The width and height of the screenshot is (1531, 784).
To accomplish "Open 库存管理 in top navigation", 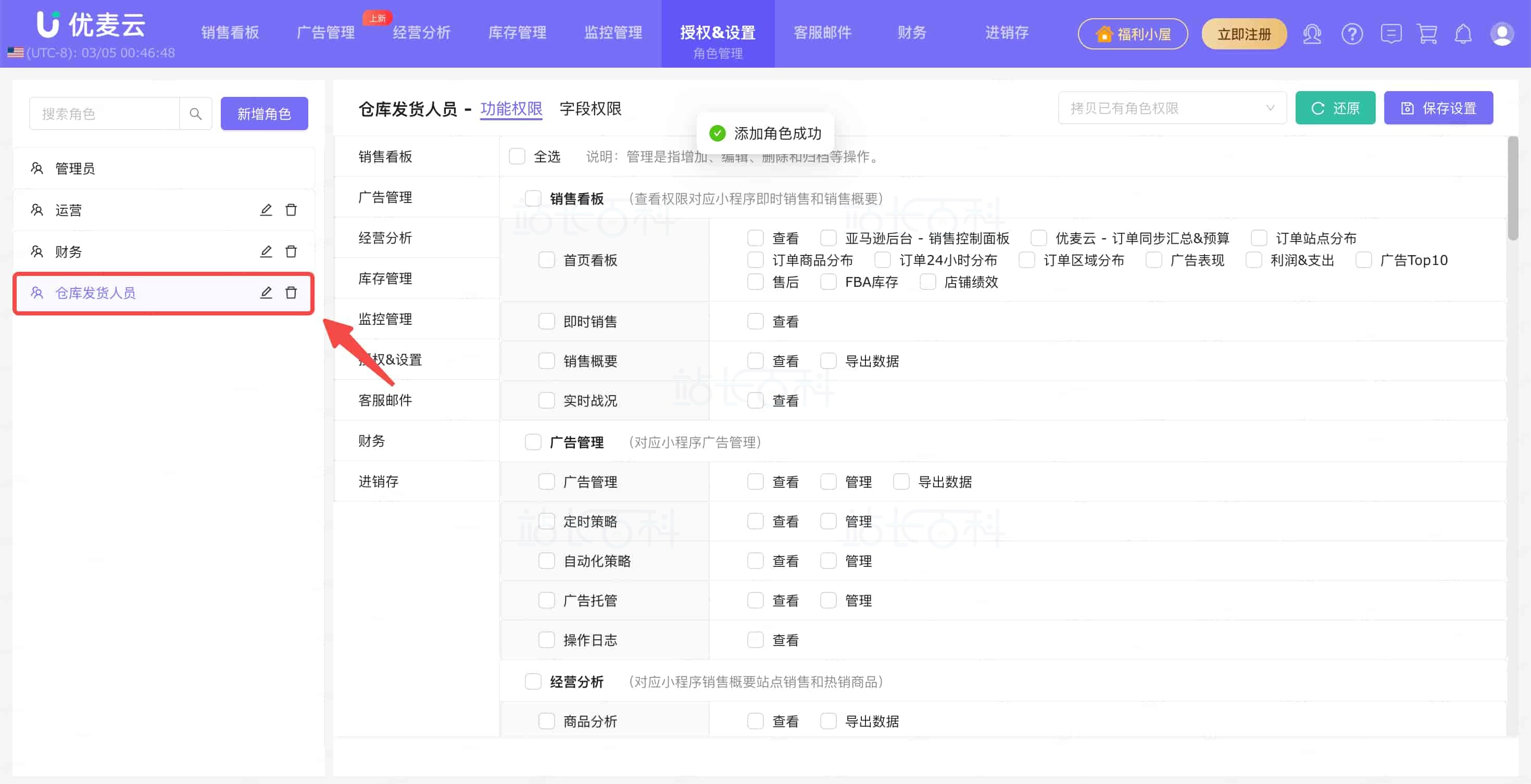I will click(x=517, y=33).
